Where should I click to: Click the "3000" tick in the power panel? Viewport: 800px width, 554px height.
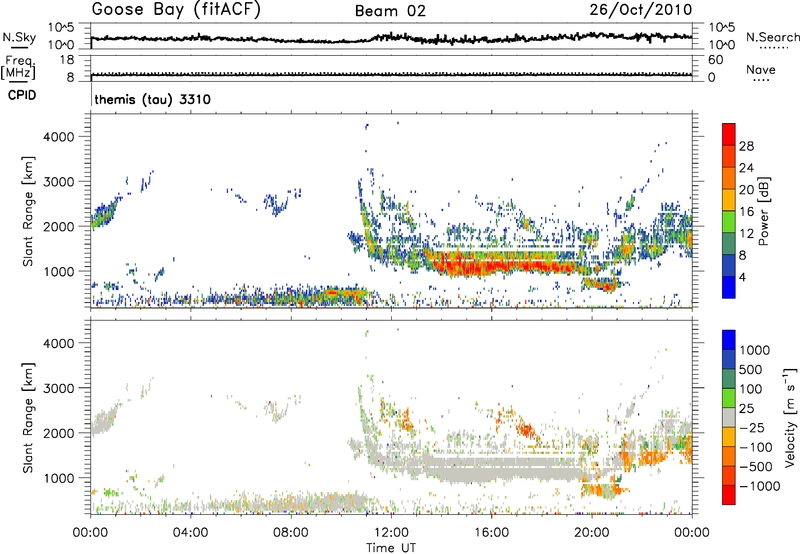tap(58, 182)
